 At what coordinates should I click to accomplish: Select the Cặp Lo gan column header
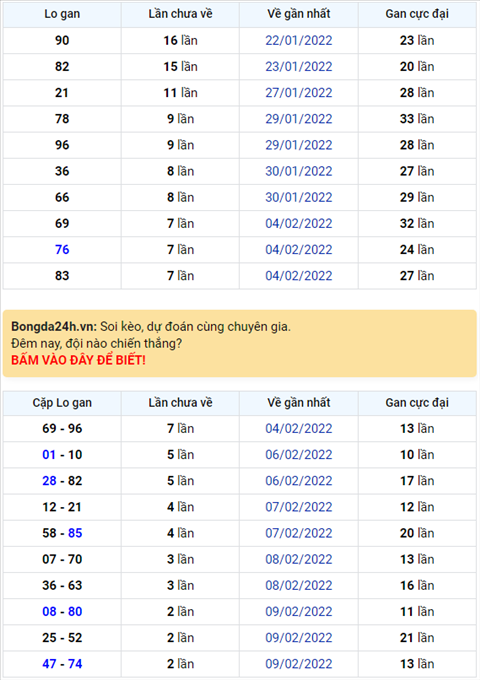pyautogui.click(x=62, y=403)
